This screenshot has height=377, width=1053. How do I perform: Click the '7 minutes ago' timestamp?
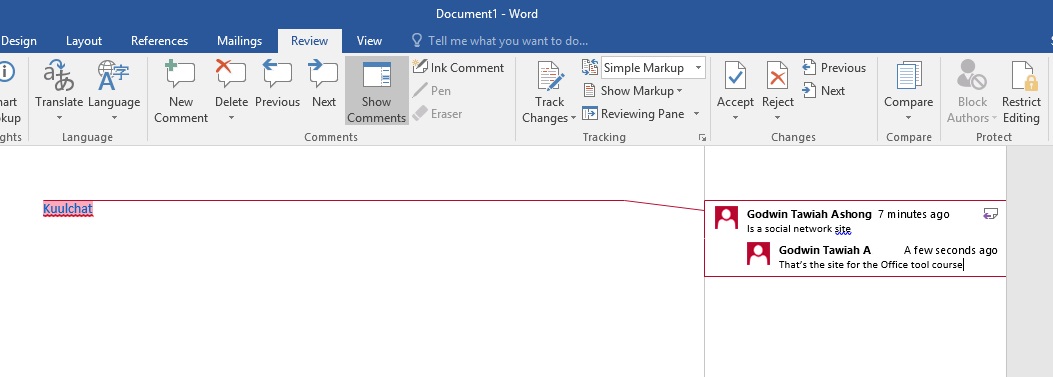tap(913, 214)
